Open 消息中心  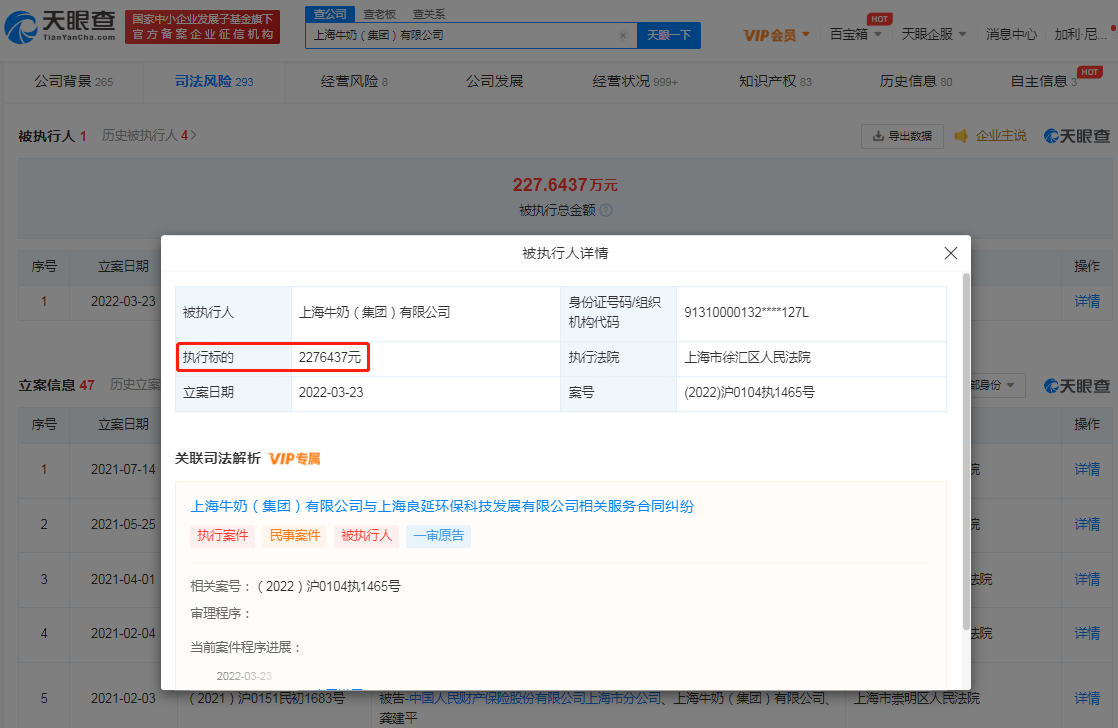1011,34
